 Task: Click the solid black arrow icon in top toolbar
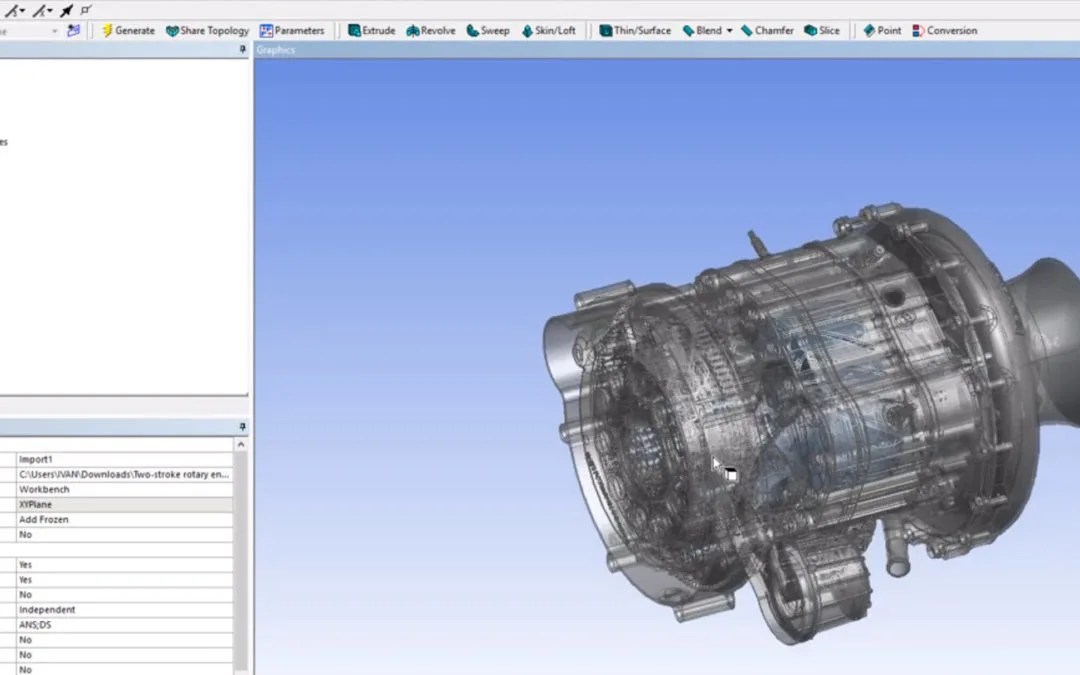(67, 10)
